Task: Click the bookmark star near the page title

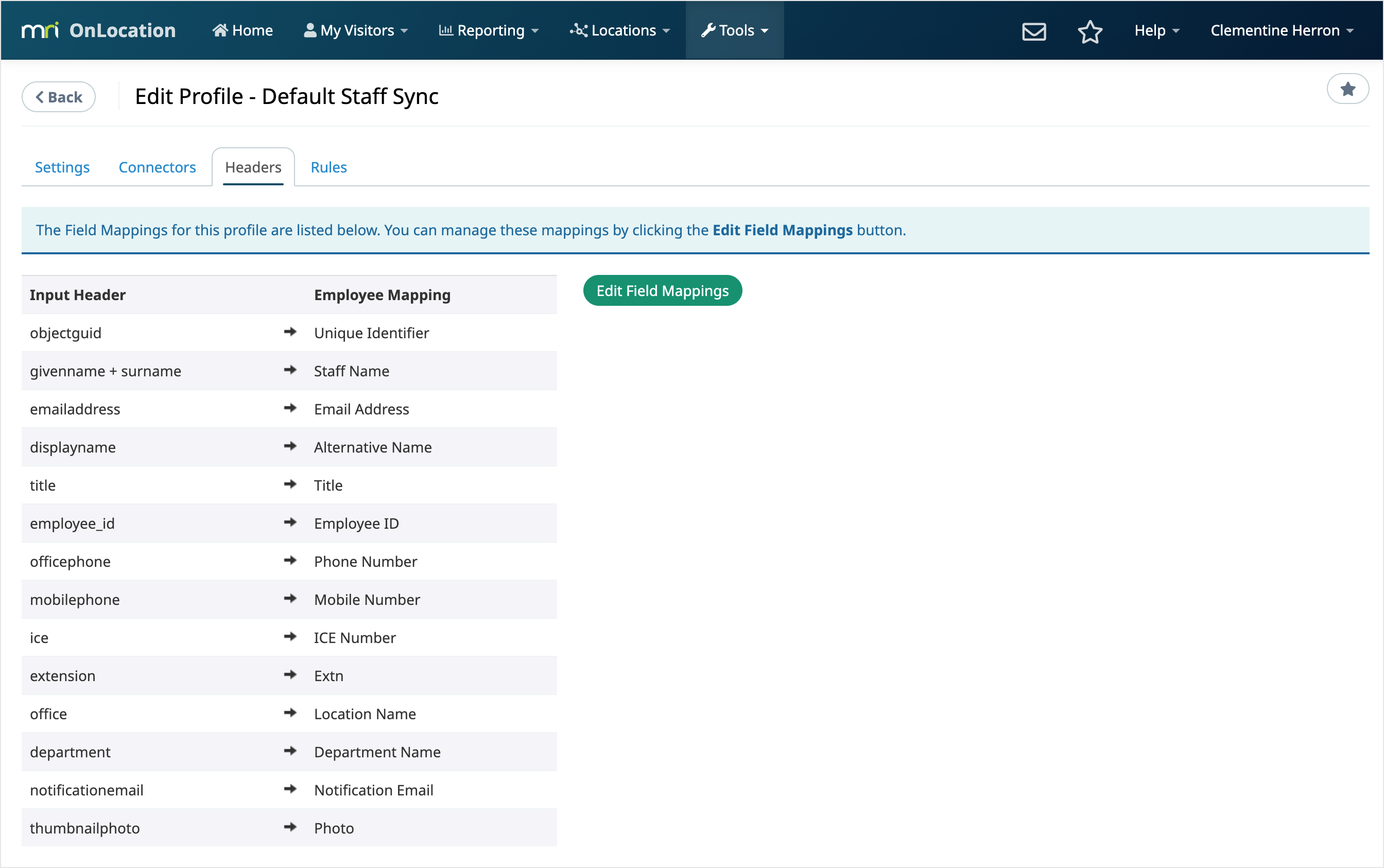Action: (x=1347, y=89)
